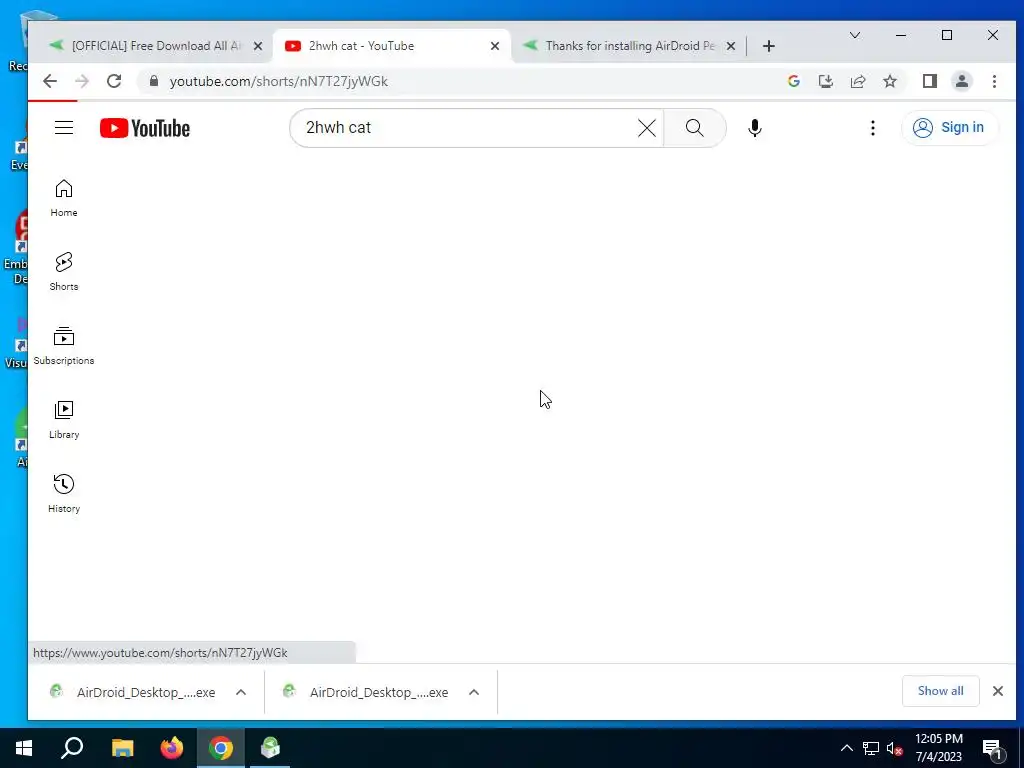Expand options for second AirDroid download
Viewport: 1024px width, 768px height.
tap(474, 692)
